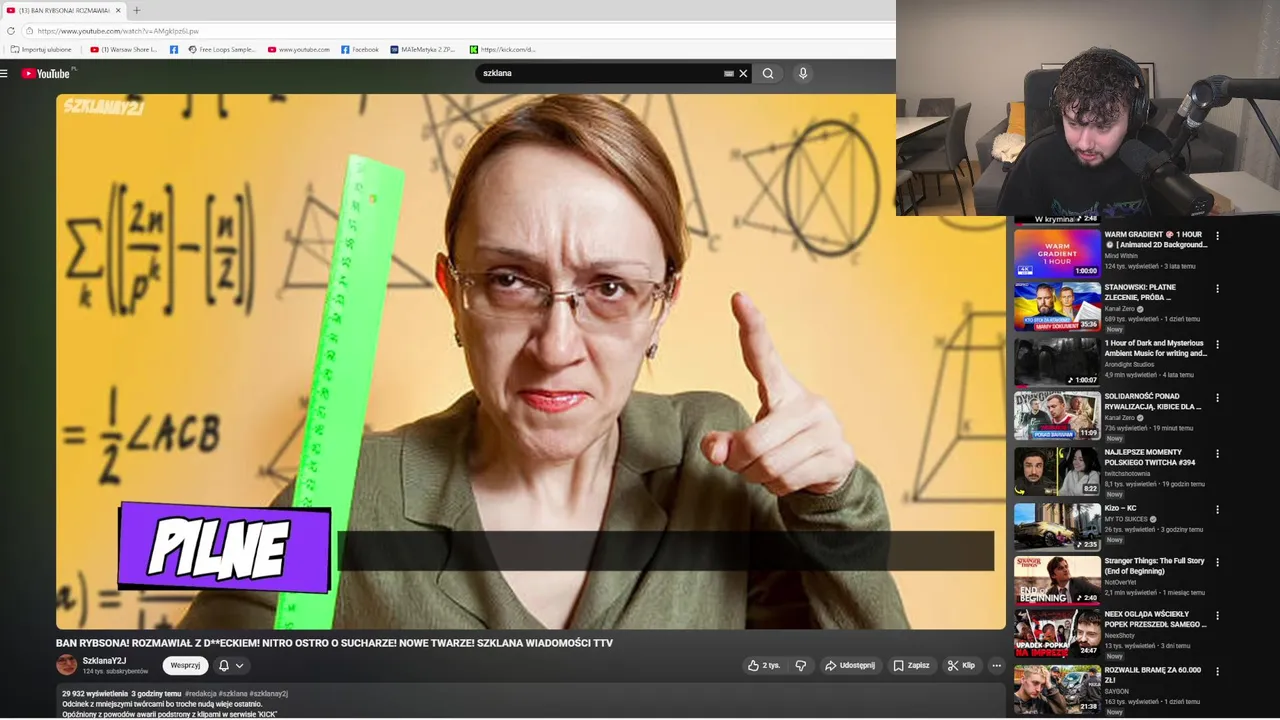
Task: Open options menu for Stranger Things video
Action: pos(1217,562)
